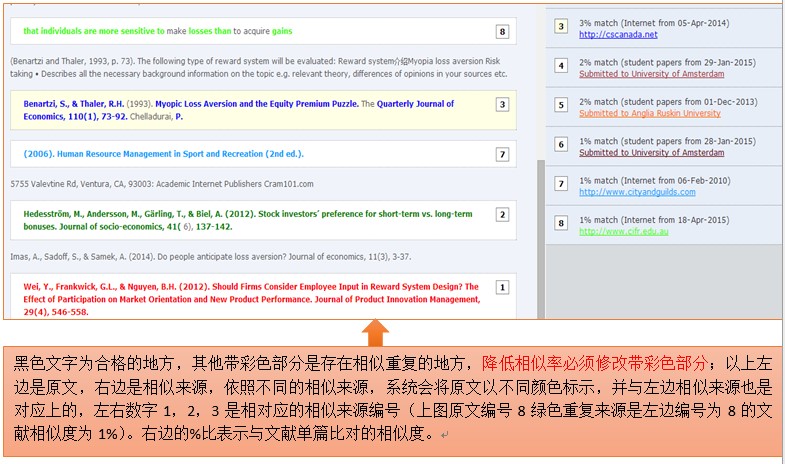Click green text 'Stock investors' preference for short-term vs. long-term'
The image size is (785, 464).
(365, 214)
